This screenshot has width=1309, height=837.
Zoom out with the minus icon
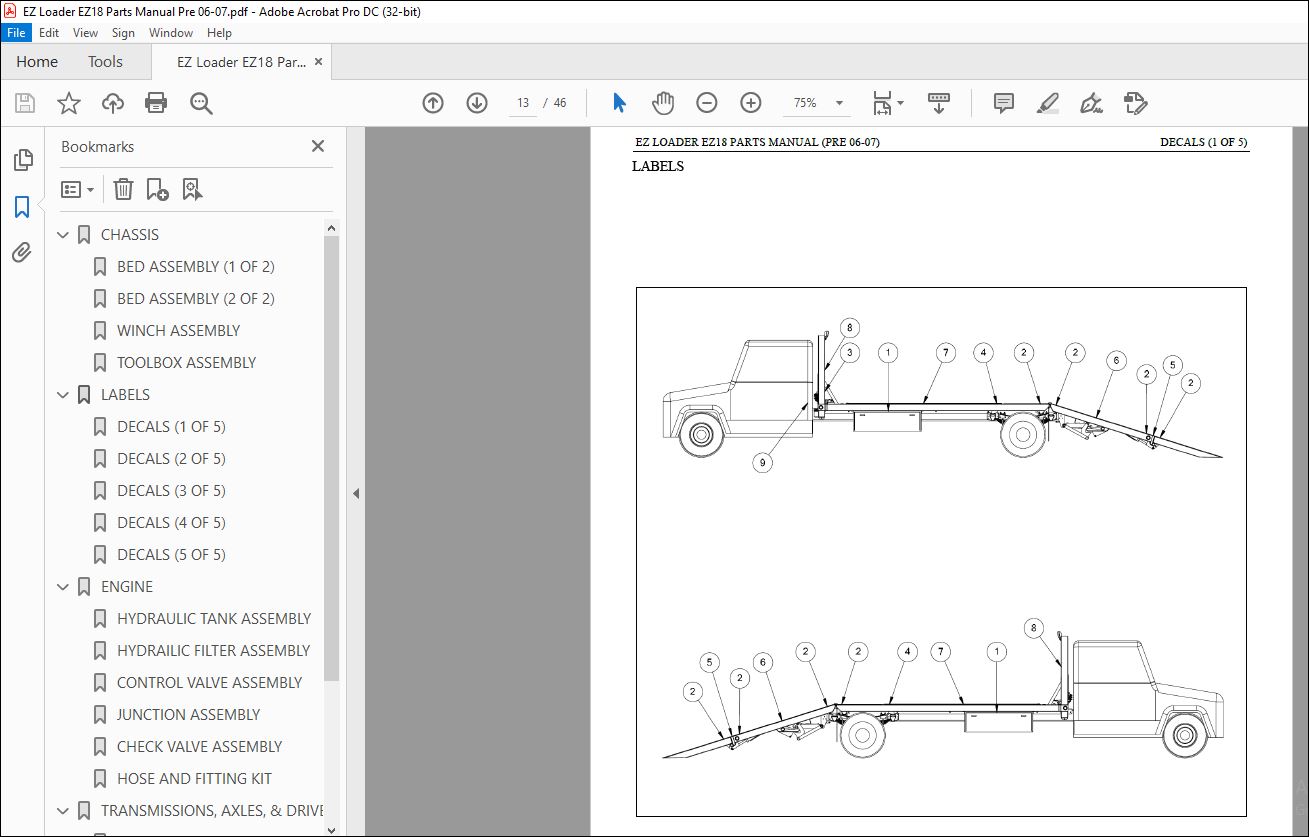707,103
